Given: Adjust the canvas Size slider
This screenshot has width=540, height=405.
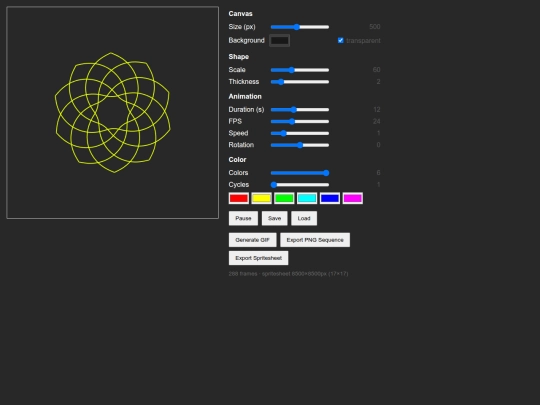Looking at the screenshot, I should coord(300,27).
